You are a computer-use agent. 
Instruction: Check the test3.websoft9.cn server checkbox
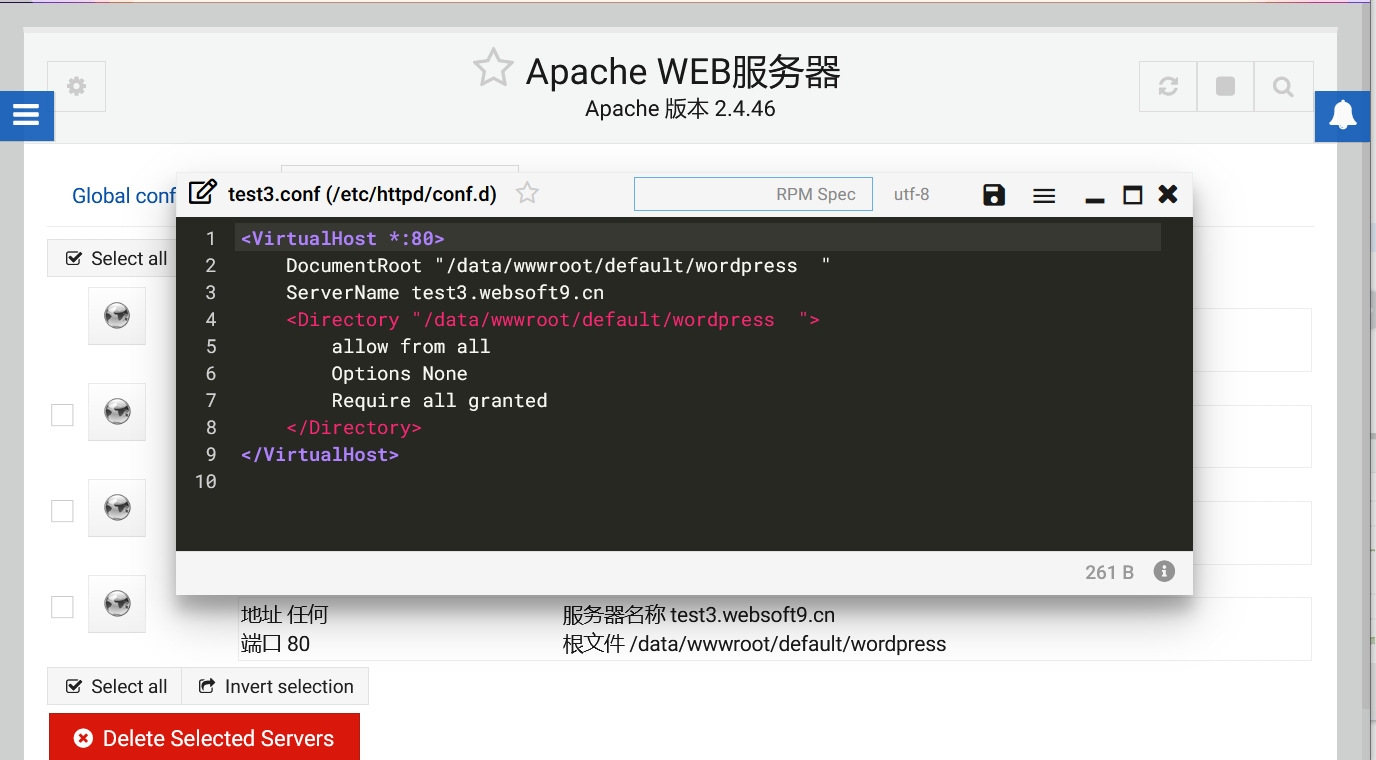coord(62,607)
